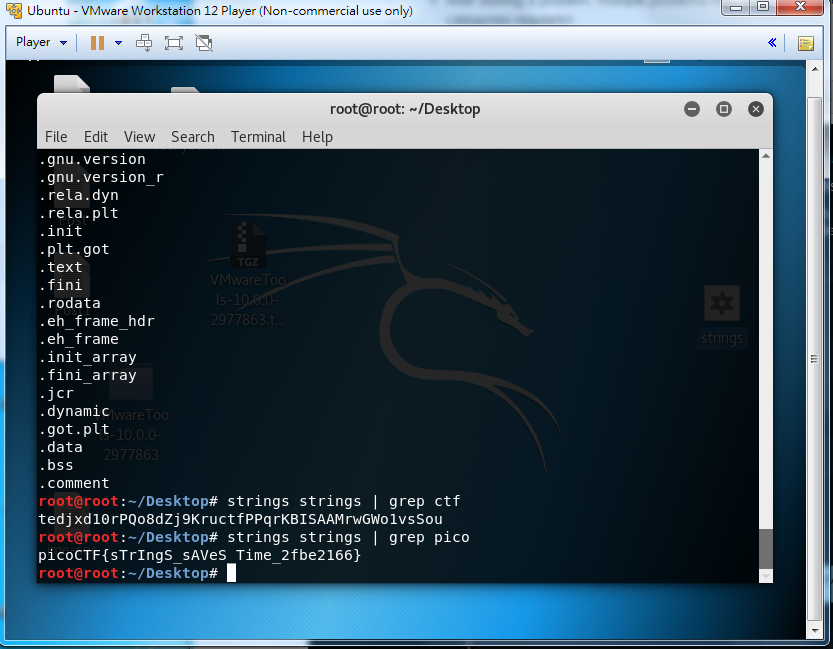Click terminal scrollbar down arrow
833x649 pixels.
click(x=766, y=576)
